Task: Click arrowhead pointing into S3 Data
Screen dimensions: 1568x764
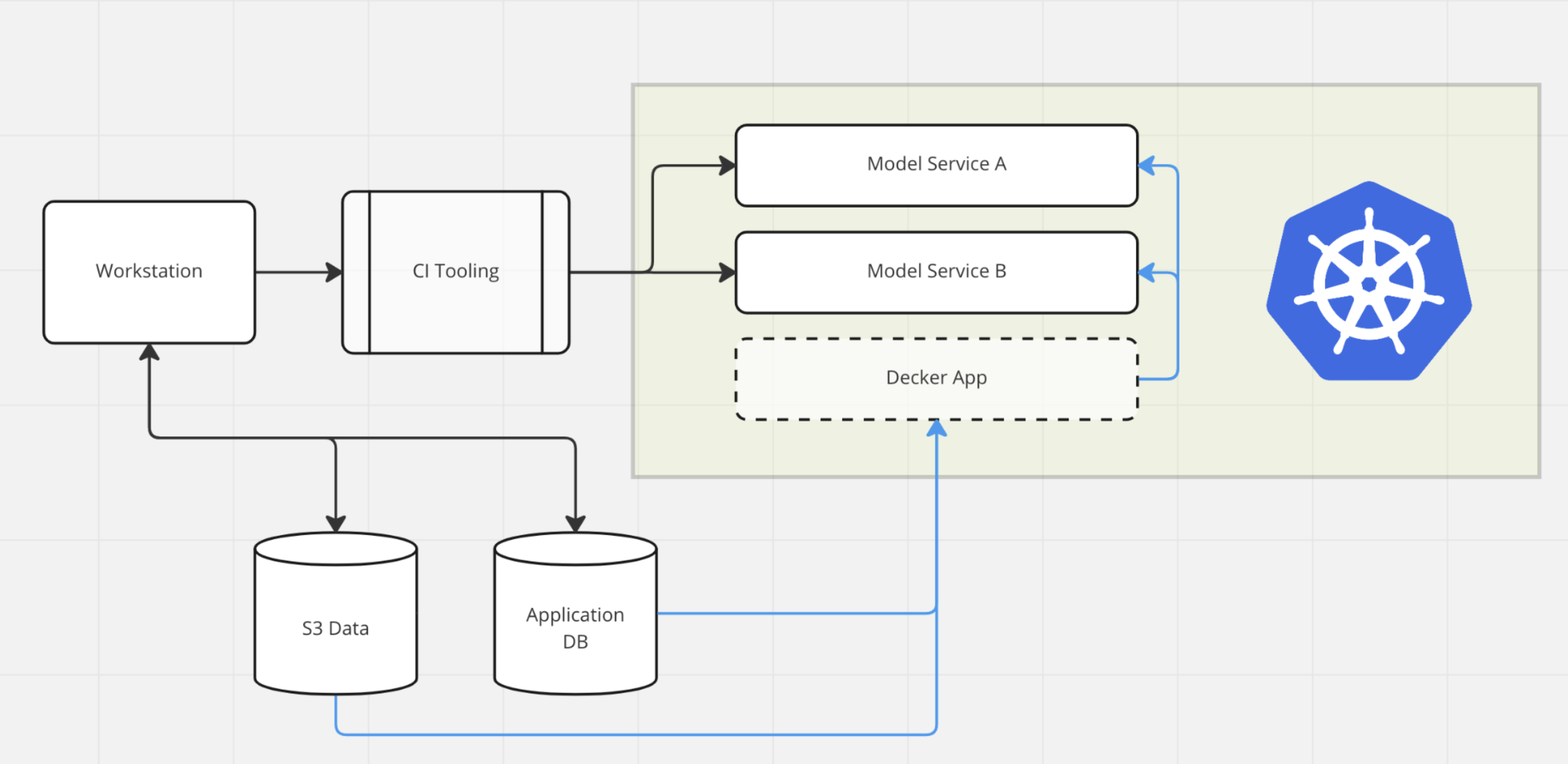Action: [335, 524]
